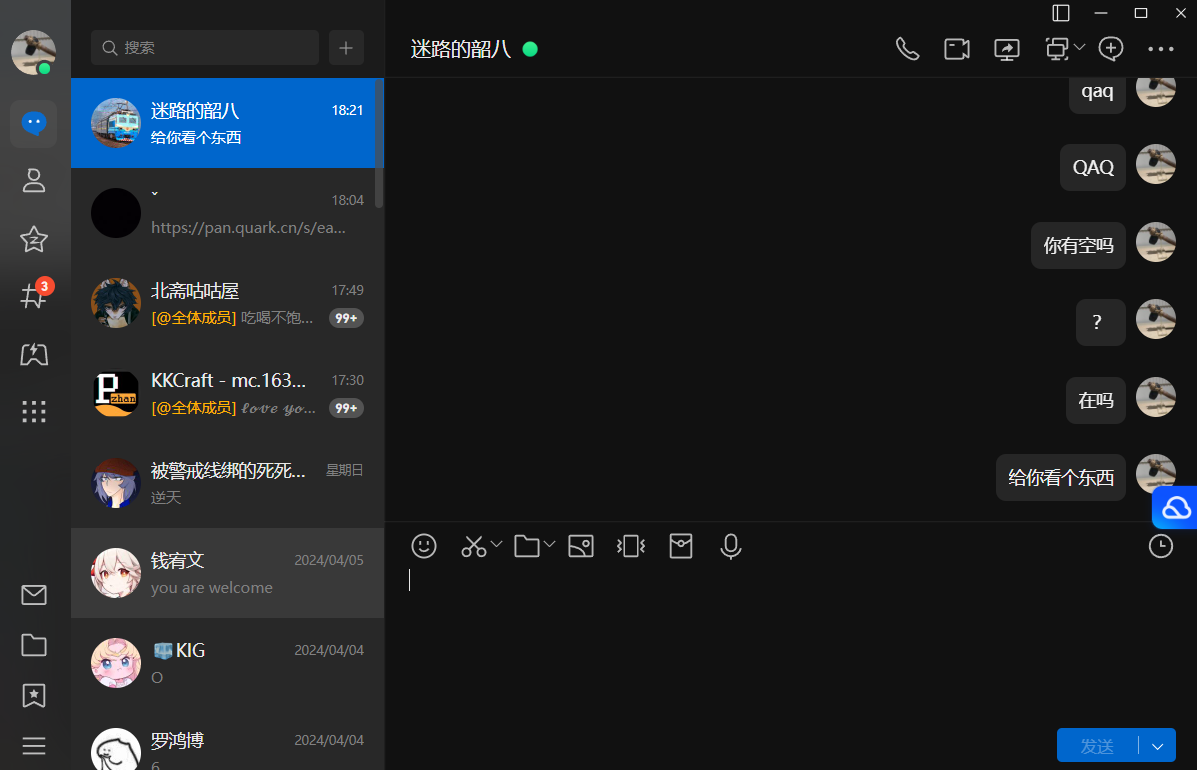Click the 北斋咕咕屋 group avatar

(116, 303)
